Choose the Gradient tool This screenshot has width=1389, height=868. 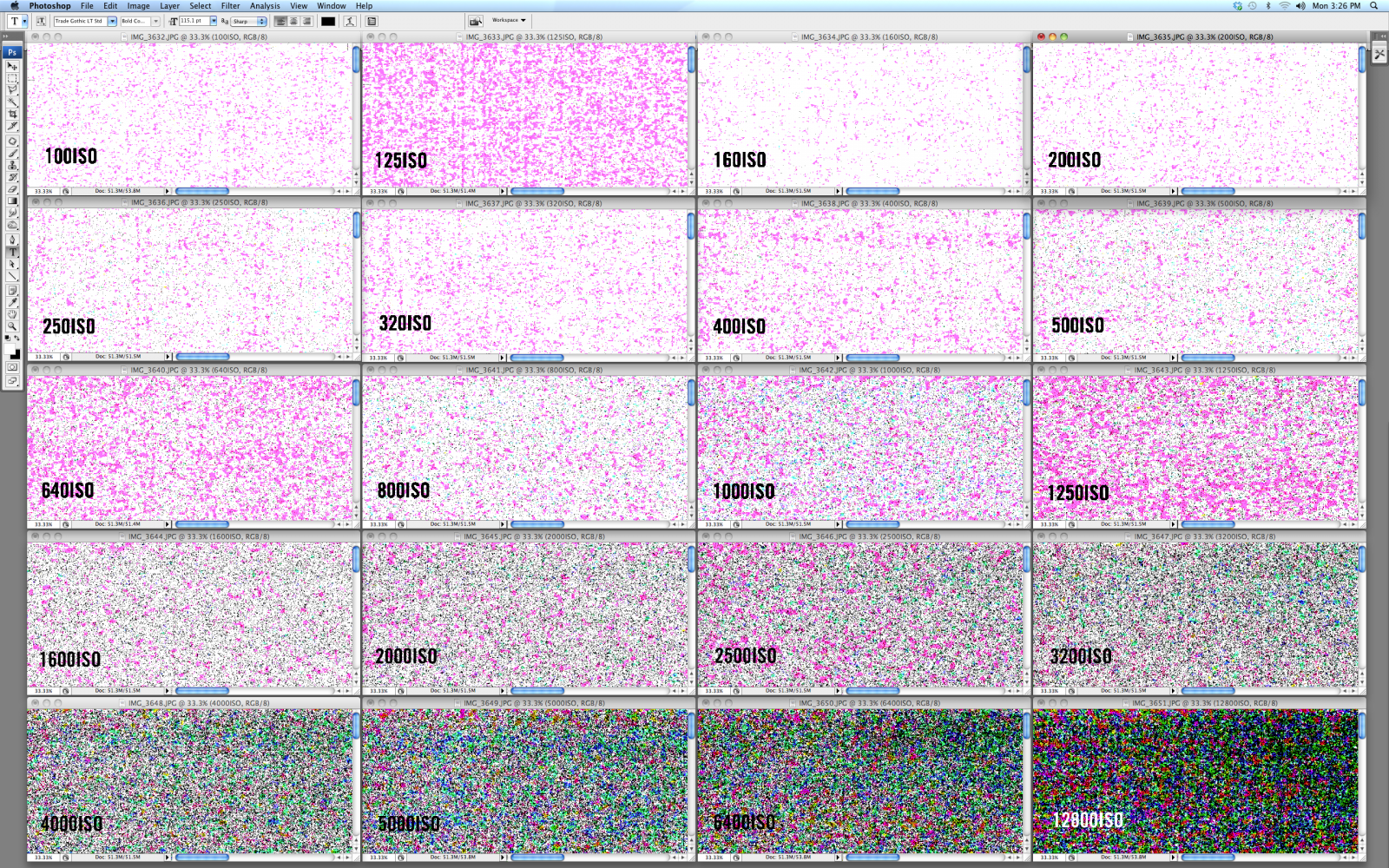click(x=13, y=200)
